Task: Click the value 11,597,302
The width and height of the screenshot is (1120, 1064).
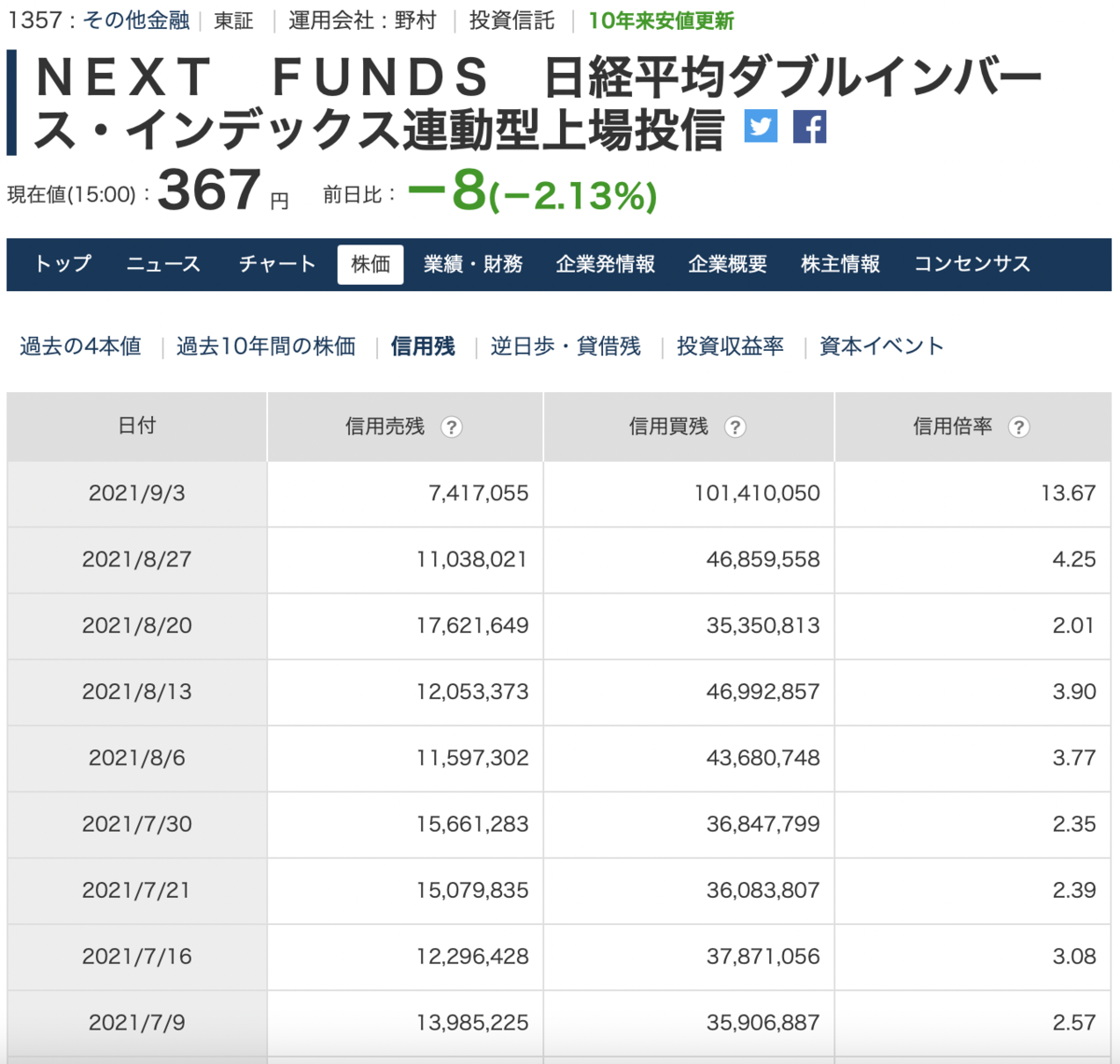Action: [472, 759]
